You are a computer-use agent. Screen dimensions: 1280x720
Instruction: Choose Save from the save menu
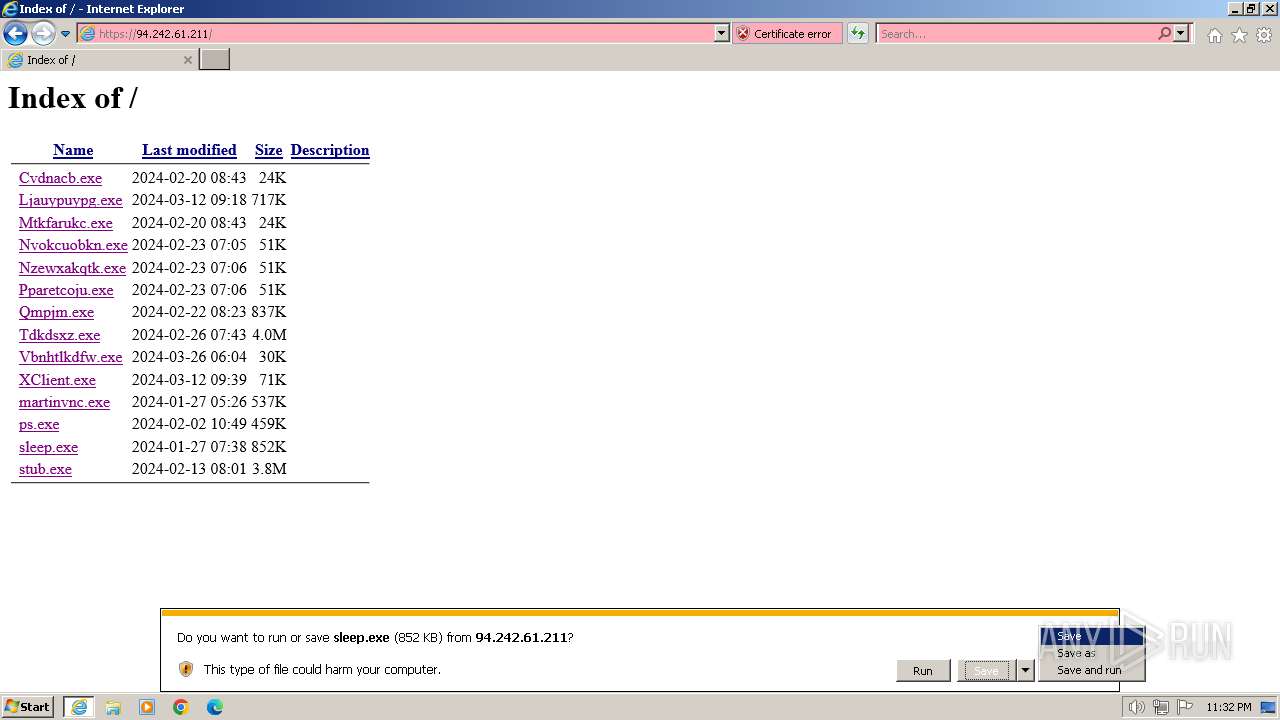click(1091, 636)
